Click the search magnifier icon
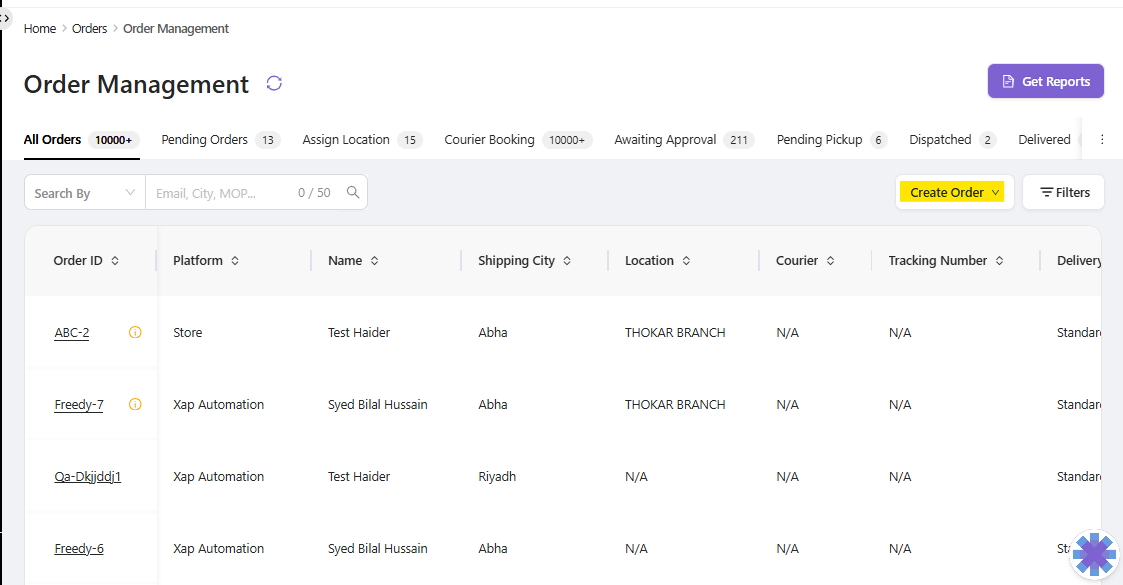1123x585 pixels. tap(352, 193)
